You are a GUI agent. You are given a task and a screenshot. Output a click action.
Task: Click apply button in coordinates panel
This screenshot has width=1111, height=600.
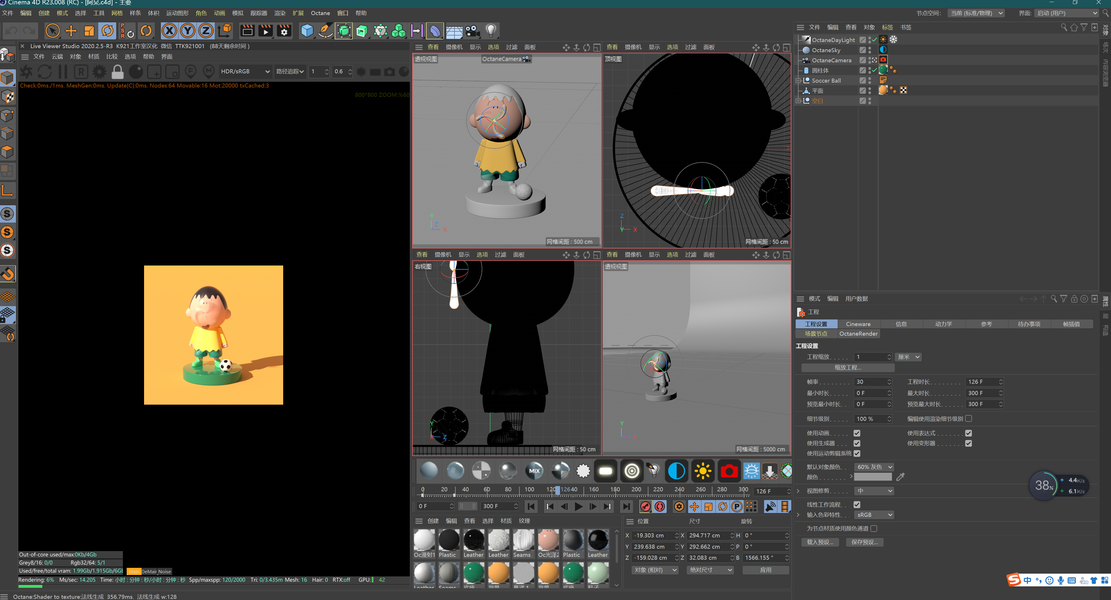click(x=765, y=570)
